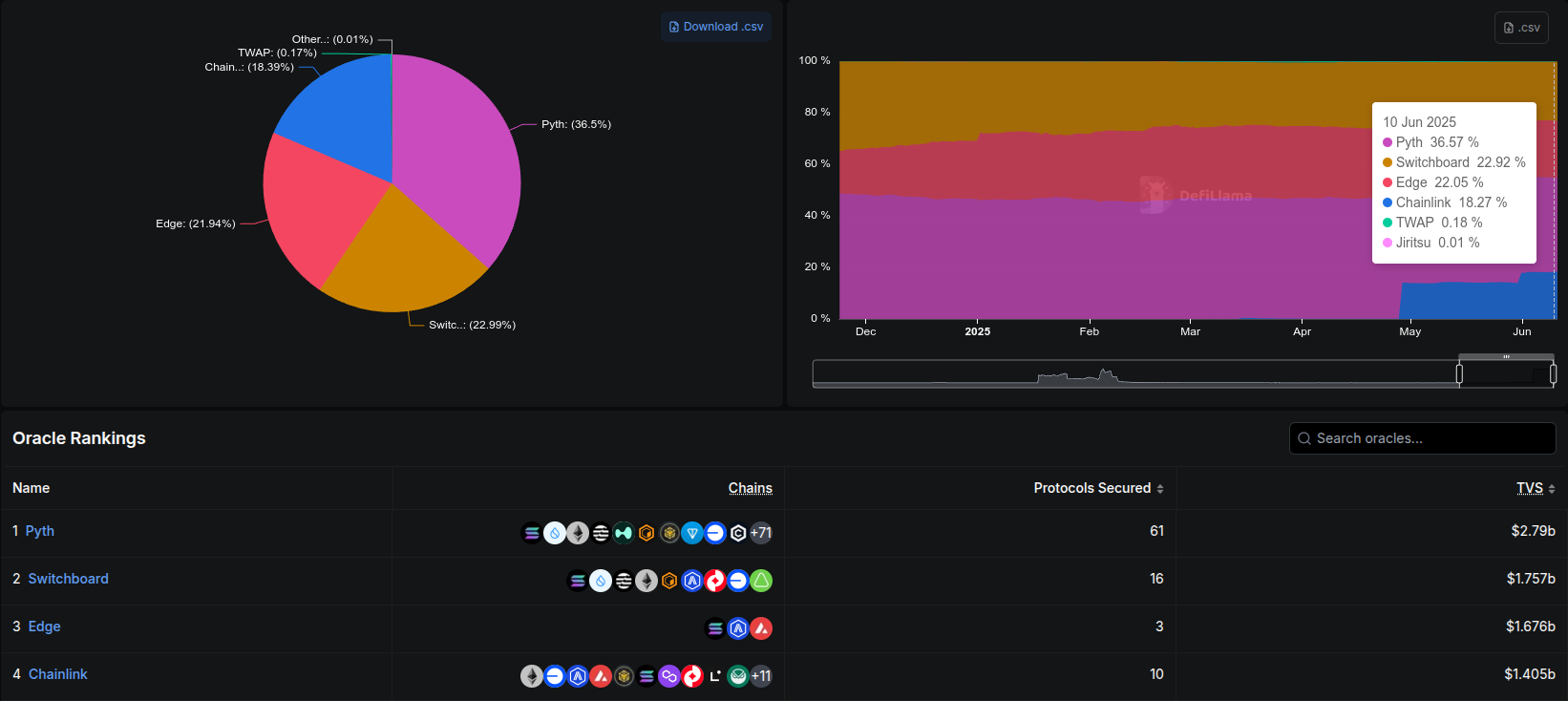This screenshot has width=1568, height=701.
Task: Click Switchboard's protocols secured count 16
Action: coord(1156,579)
